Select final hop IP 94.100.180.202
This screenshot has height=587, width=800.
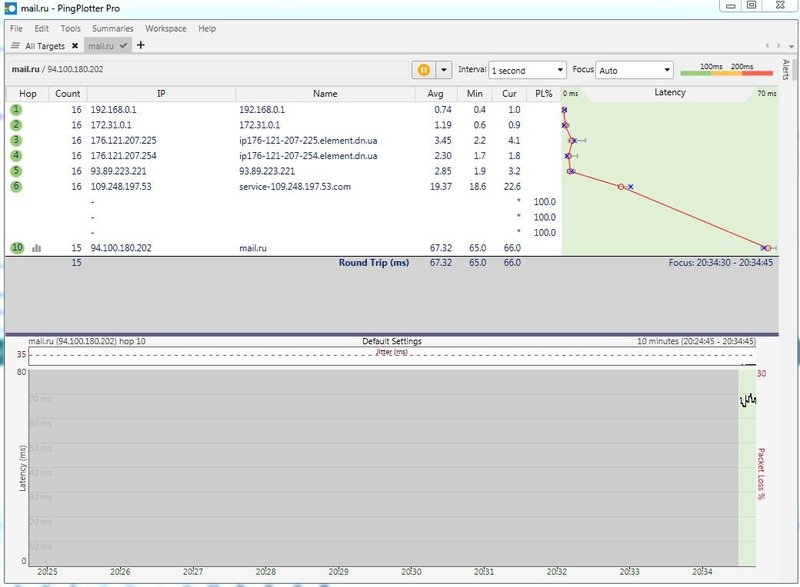[121, 248]
